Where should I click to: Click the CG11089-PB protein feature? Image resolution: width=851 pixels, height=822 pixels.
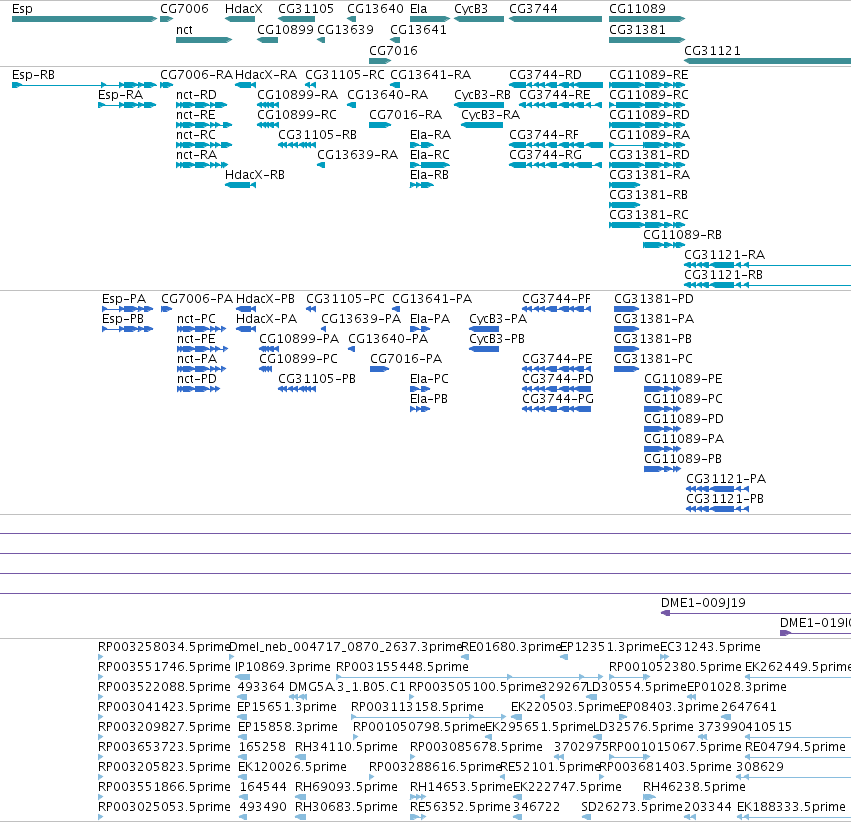pos(662,469)
